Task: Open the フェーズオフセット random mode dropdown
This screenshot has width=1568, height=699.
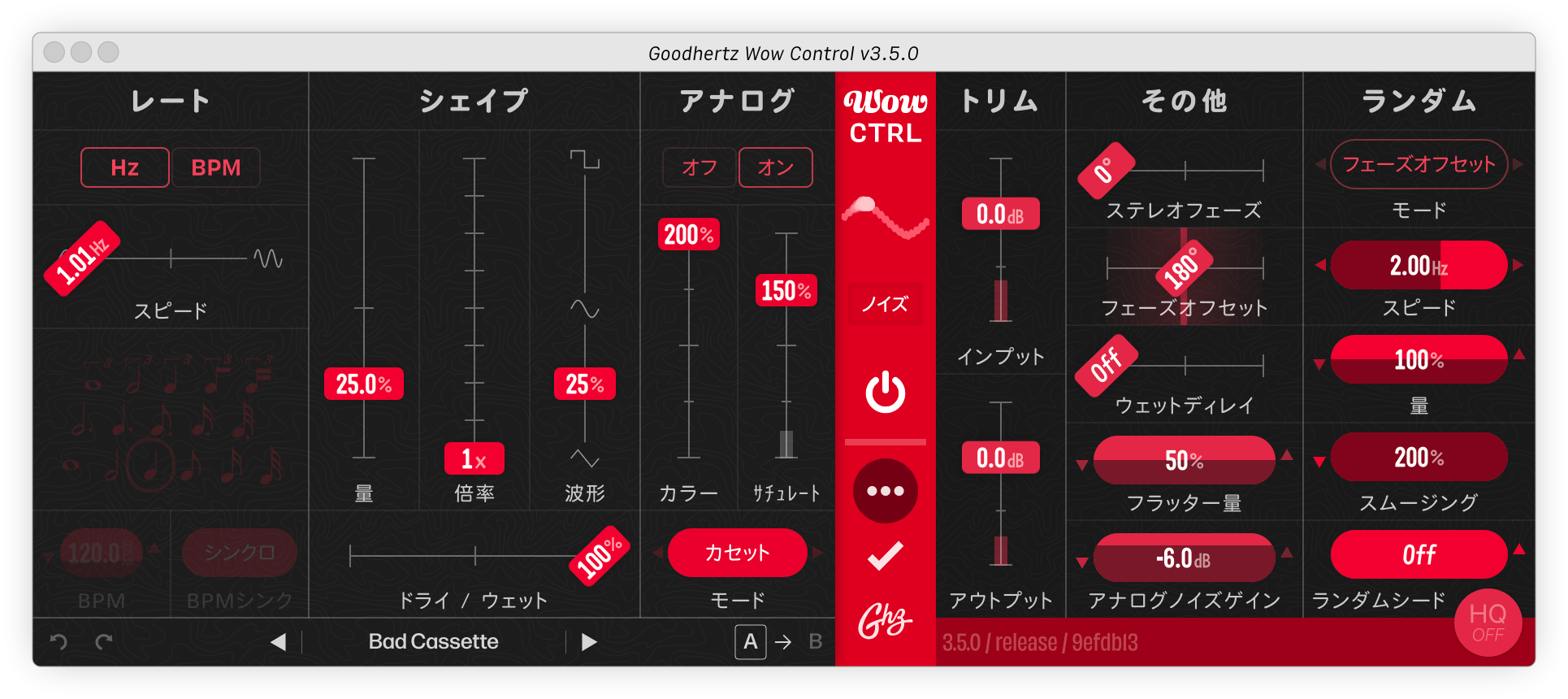Action: click(1419, 164)
